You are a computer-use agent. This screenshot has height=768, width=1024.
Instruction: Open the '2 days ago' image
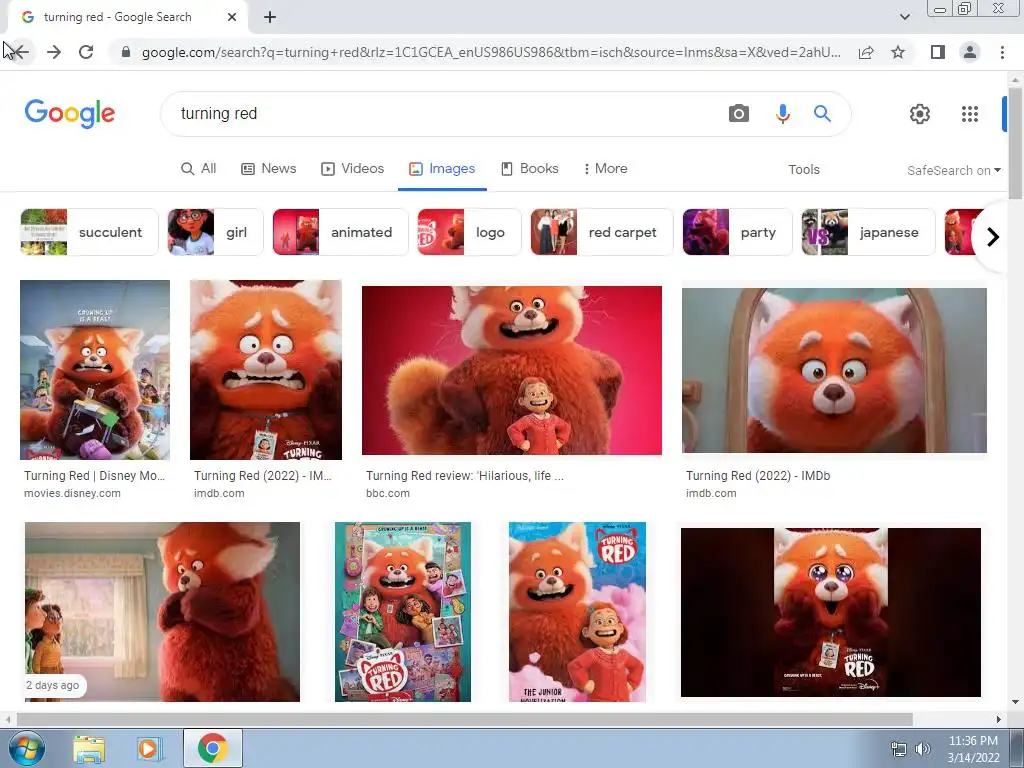162,612
